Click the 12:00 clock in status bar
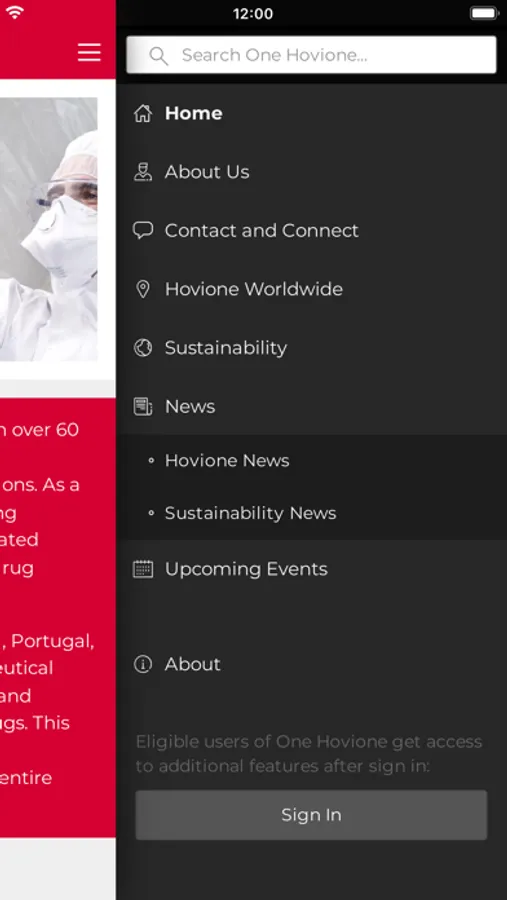Image resolution: width=507 pixels, height=900 pixels. 253,14
